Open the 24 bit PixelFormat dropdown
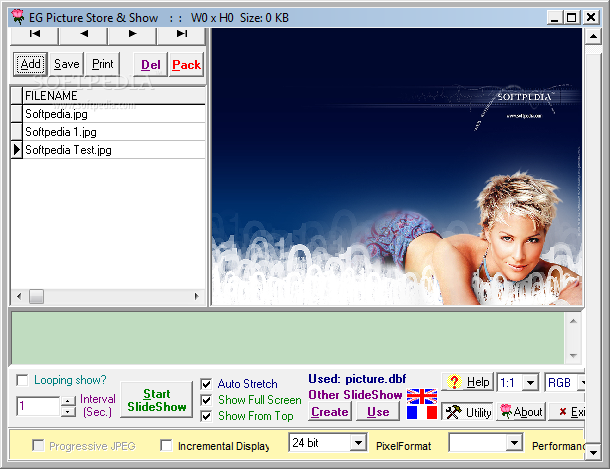Viewport: 610px width, 469px height. coord(358,443)
